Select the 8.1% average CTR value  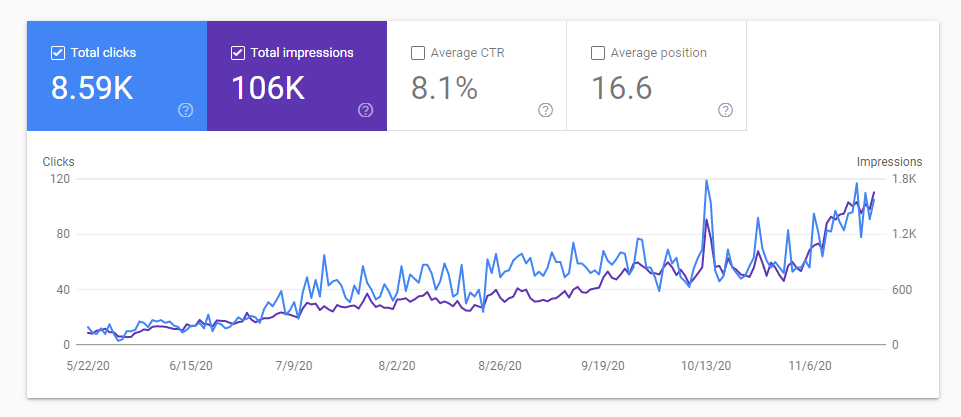coord(444,88)
